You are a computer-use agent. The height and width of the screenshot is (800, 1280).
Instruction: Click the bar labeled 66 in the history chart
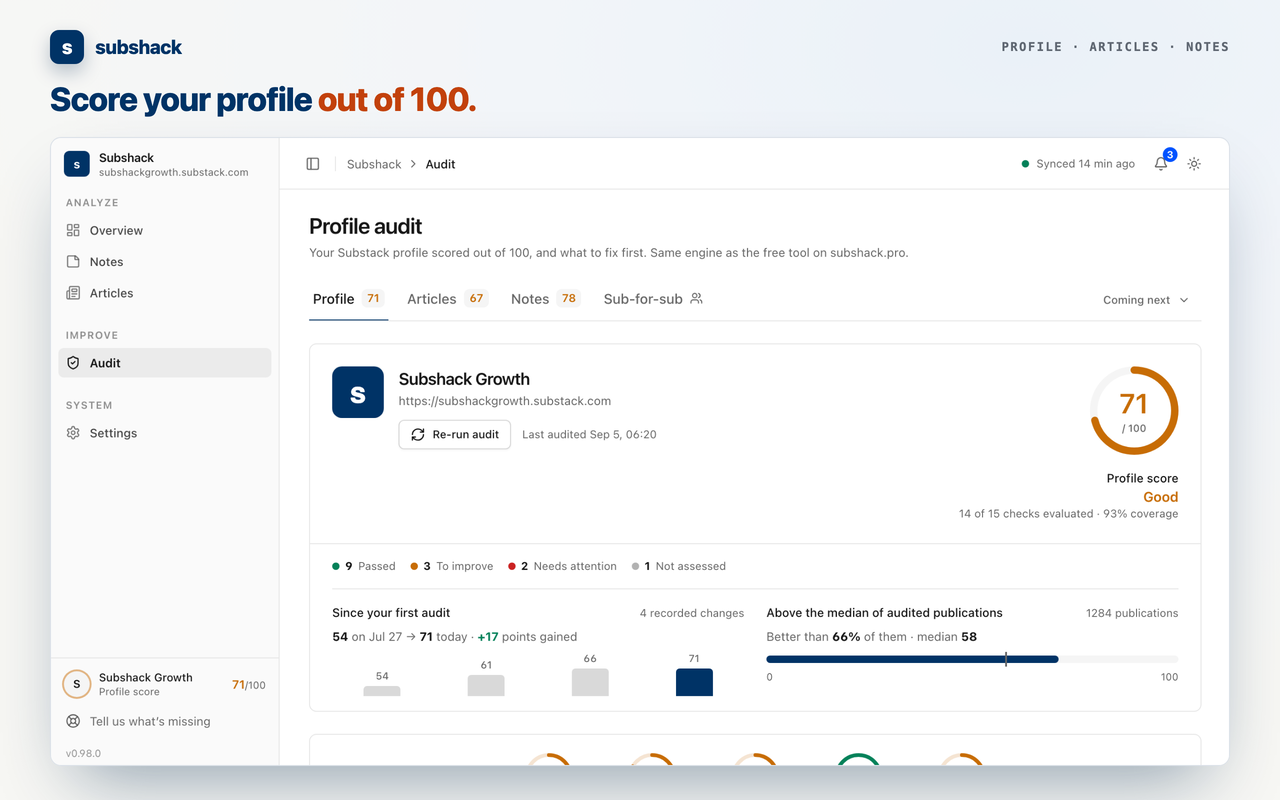[x=590, y=682]
